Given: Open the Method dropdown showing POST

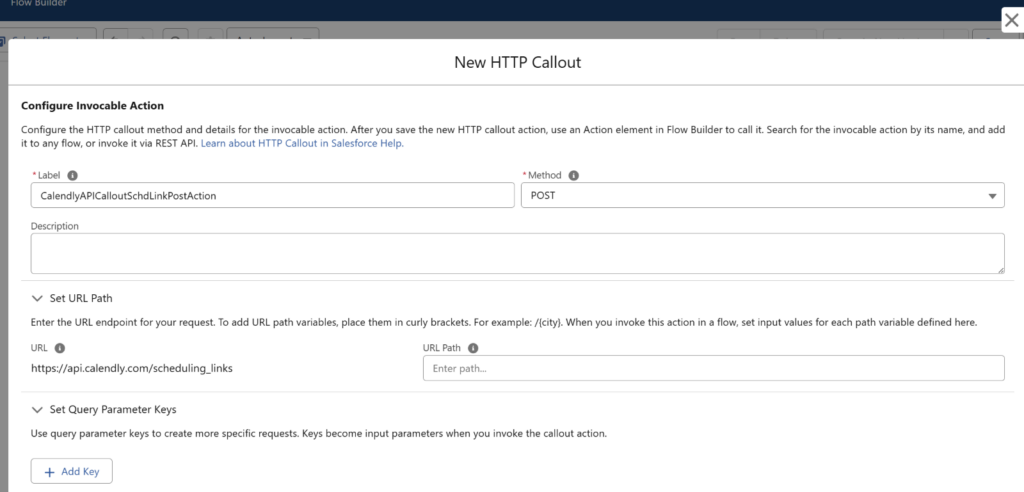Looking at the screenshot, I should click(762, 195).
